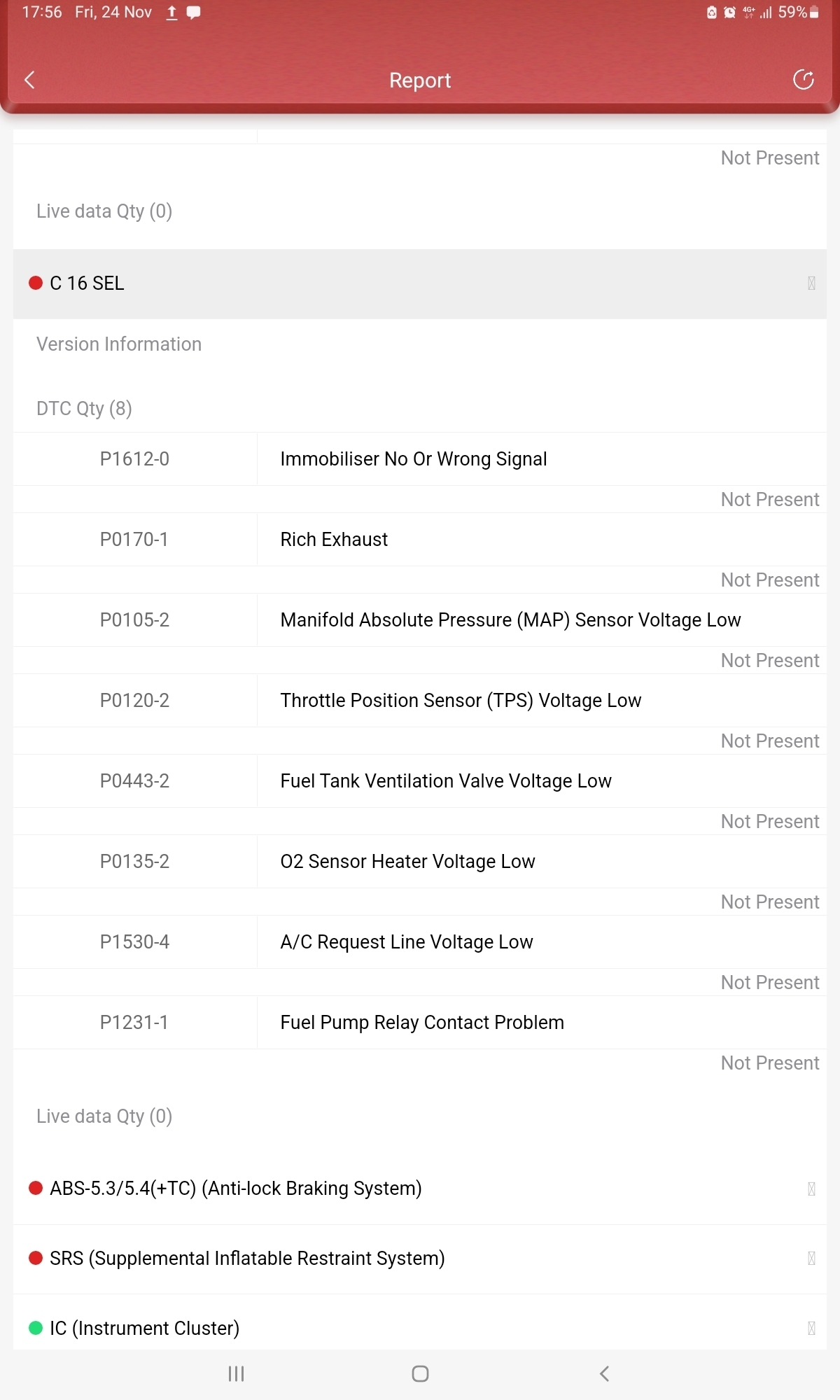Collapse the C 16 SEL section

pyautogui.click(x=811, y=283)
